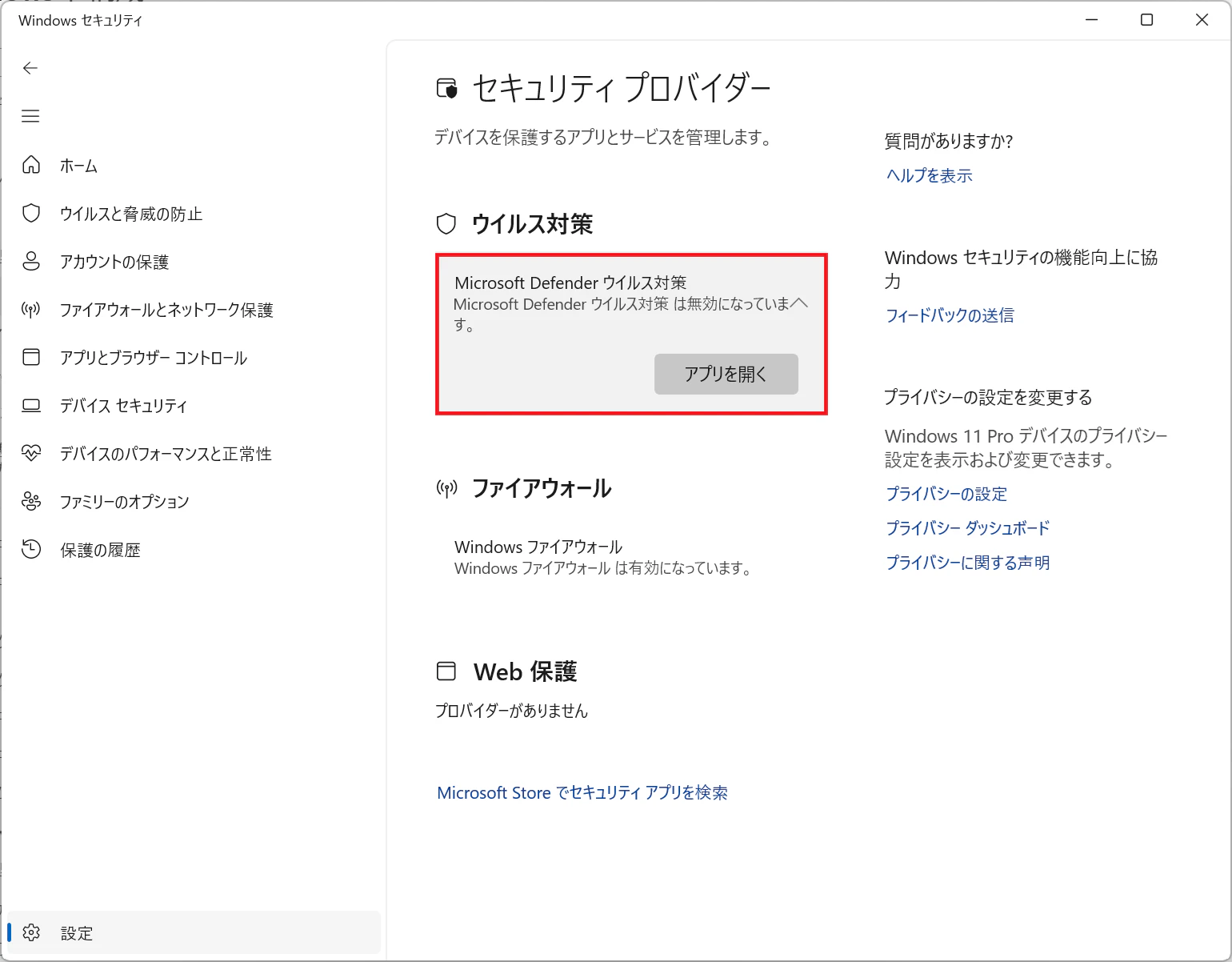Click the virus protection shield icon in sidebar
The width and height of the screenshot is (1232, 962).
click(x=31, y=213)
